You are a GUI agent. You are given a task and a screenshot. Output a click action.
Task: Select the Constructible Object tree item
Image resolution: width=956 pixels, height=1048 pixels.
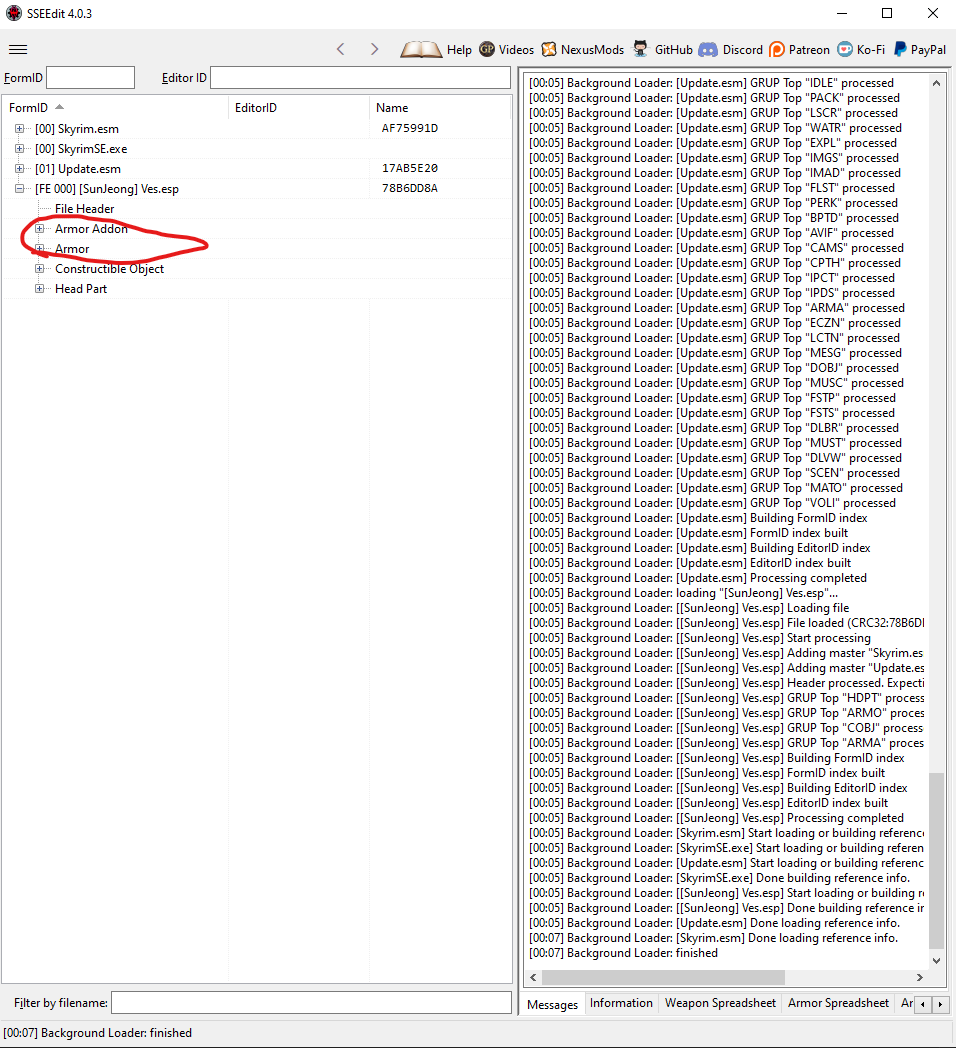tap(109, 269)
